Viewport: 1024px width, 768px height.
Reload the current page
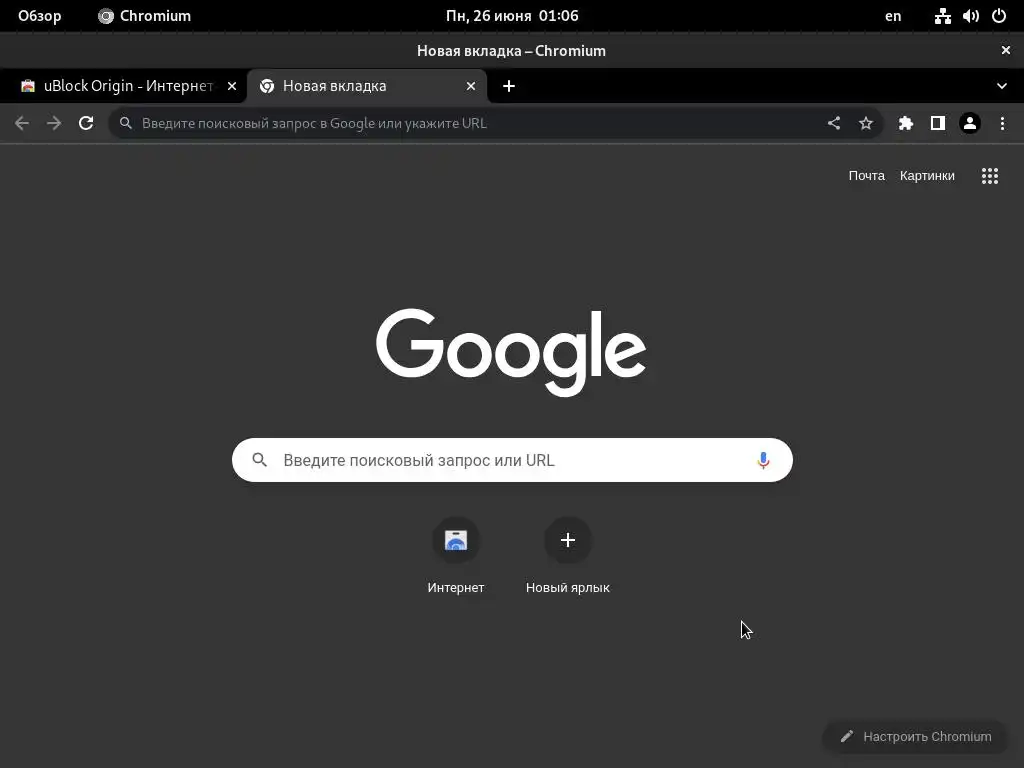click(x=86, y=123)
